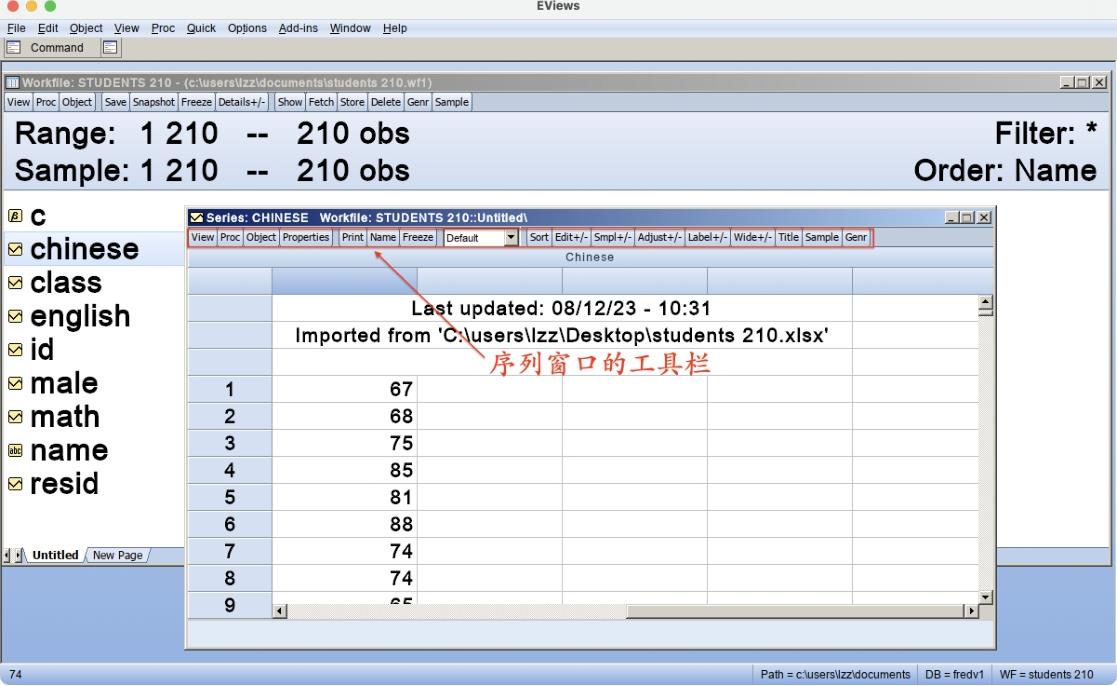
Task: Click the horizontal scrollbar in series window
Action: tap(625, 610)
